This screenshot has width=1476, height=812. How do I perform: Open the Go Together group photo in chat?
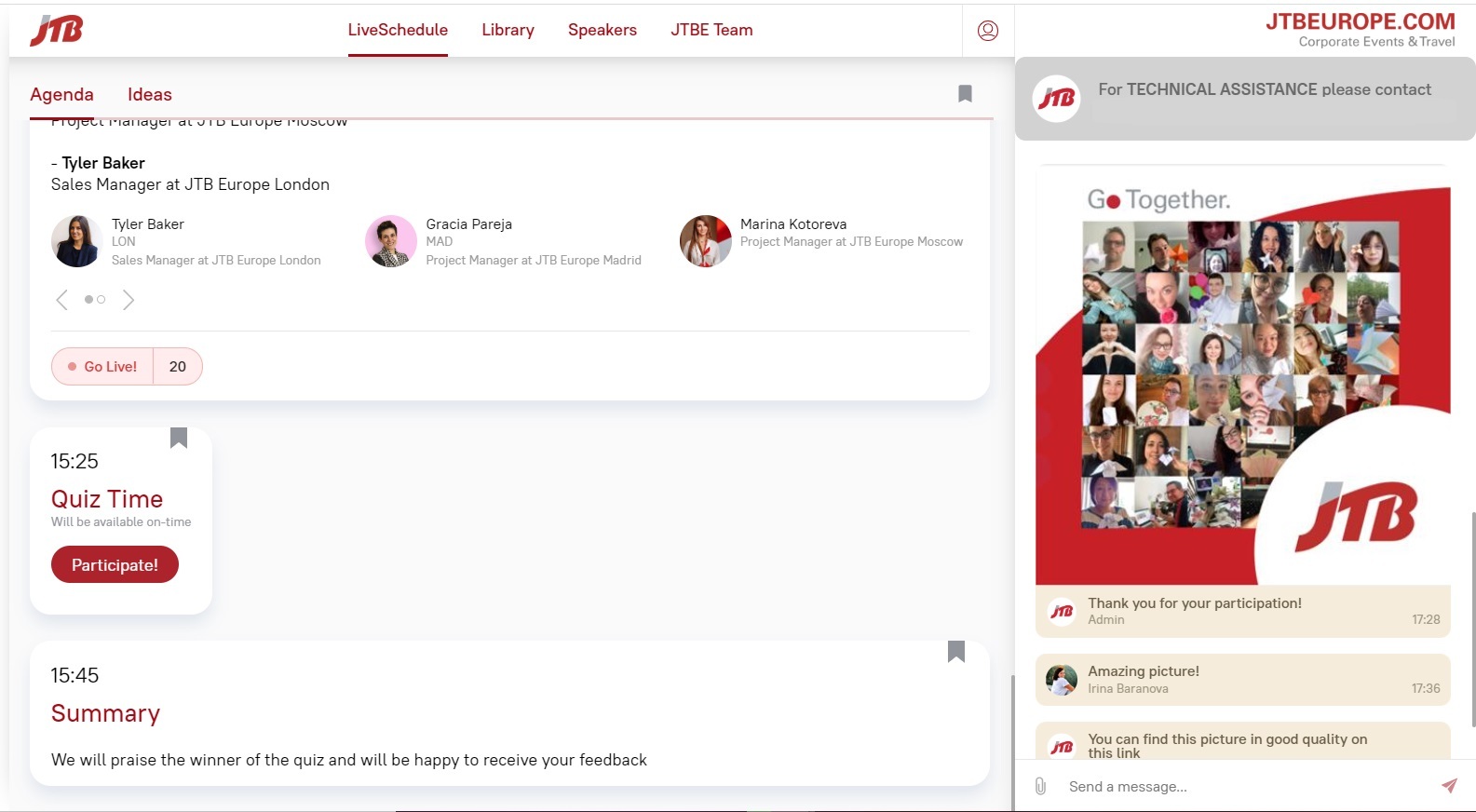click(x=1243, y=377)
